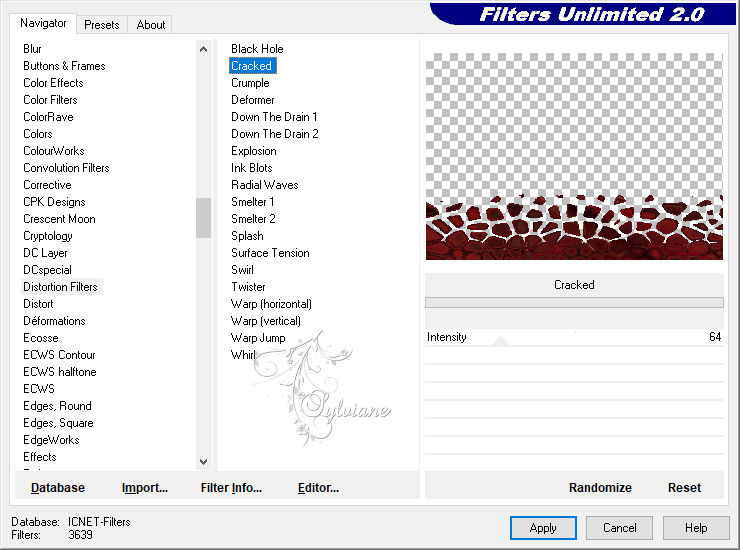740x550 pixels.
Task: Select Buttons & Frames category
Action: coord(64,66)
